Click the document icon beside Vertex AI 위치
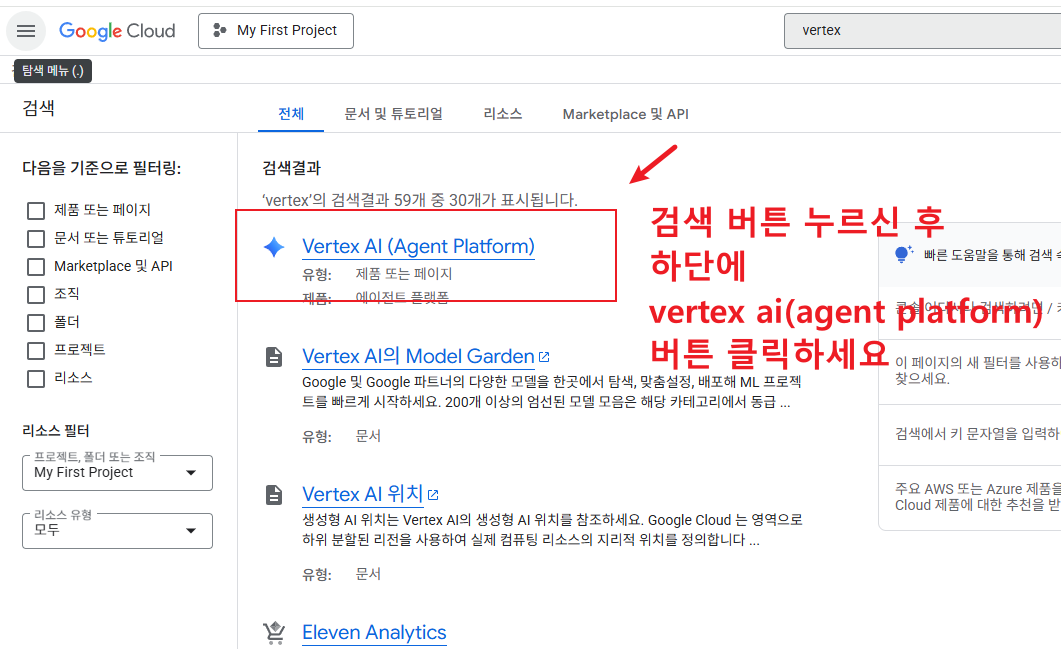Image resolution: width=1061 pixels, height=649 pixels. [274, 495]
